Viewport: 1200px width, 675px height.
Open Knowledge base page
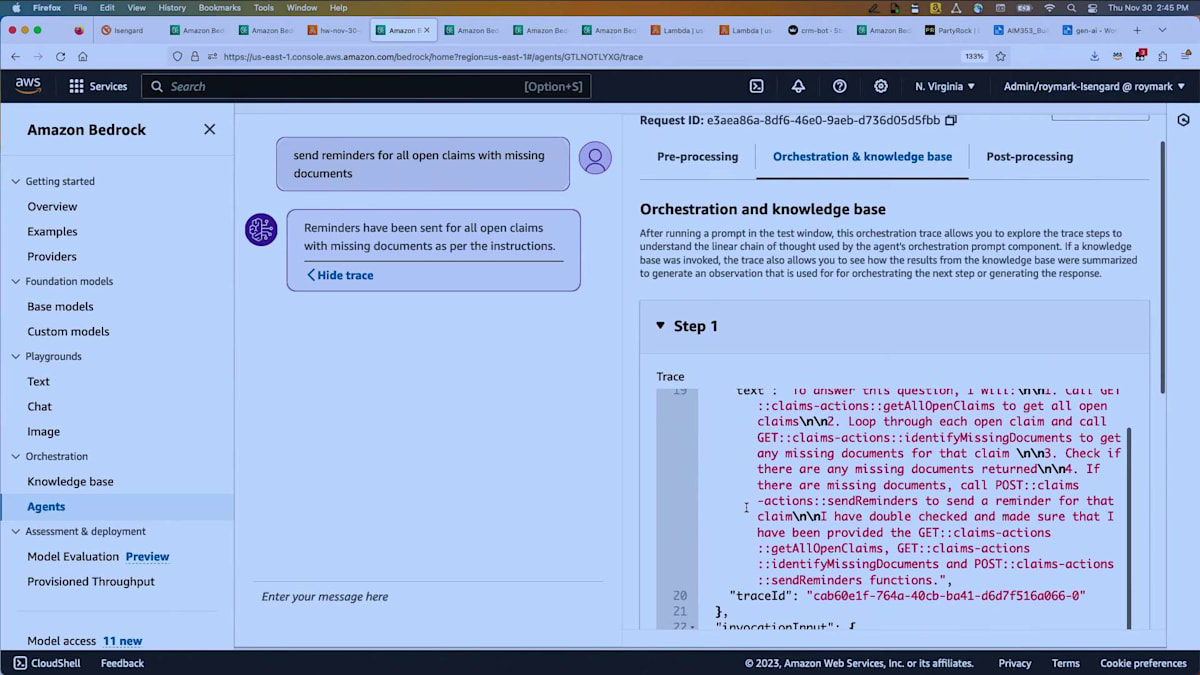tap(70, 481)
